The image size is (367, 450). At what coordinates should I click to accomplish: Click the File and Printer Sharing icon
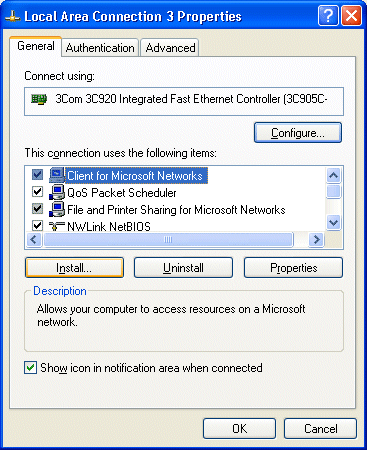[57, 209]
